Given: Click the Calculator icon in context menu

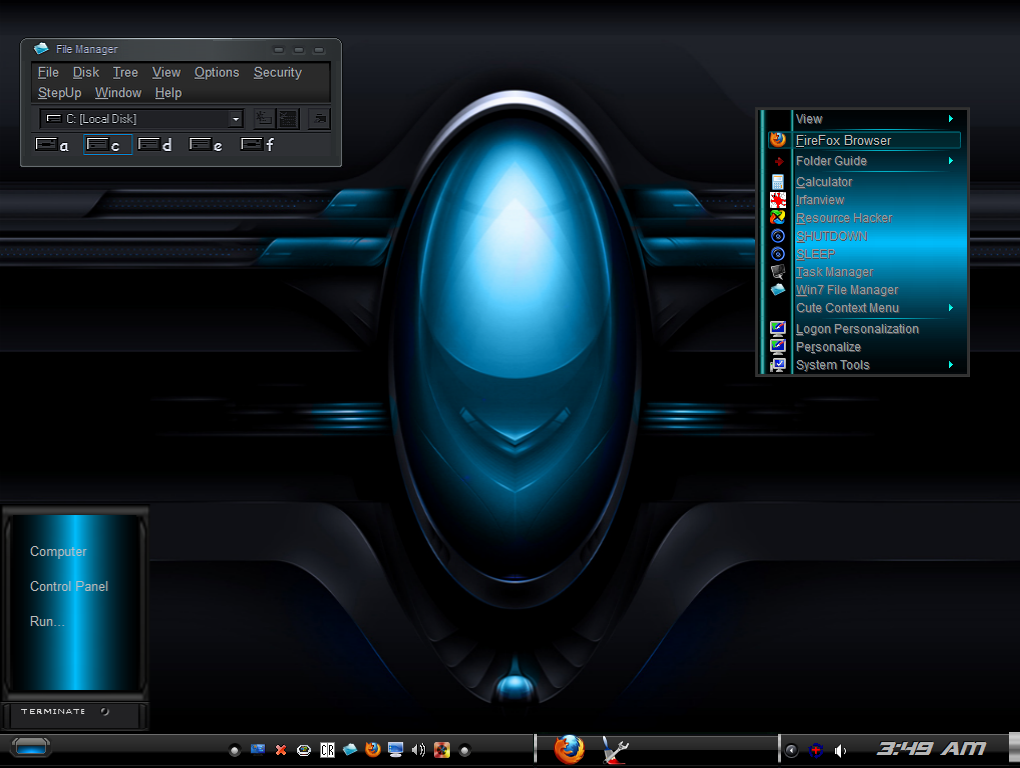Looking at the screenshot, I should click(x=778, y=182).
